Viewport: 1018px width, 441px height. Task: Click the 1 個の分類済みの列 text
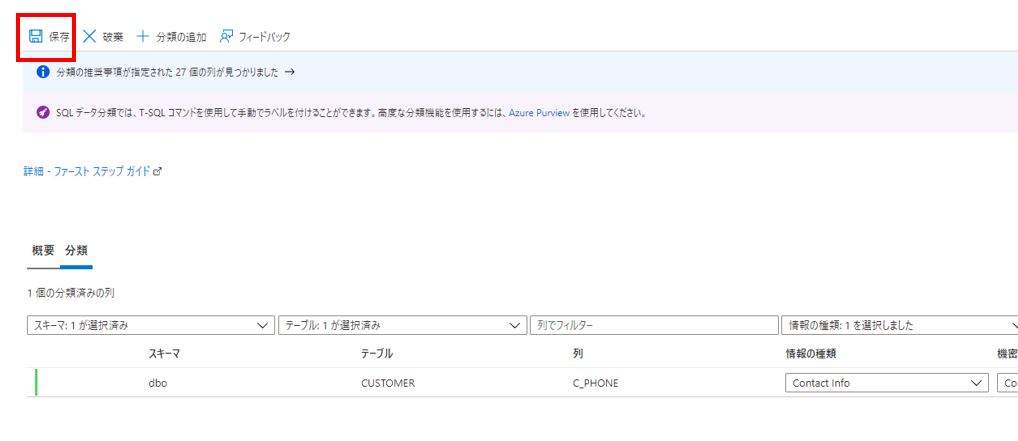(71, 294)
